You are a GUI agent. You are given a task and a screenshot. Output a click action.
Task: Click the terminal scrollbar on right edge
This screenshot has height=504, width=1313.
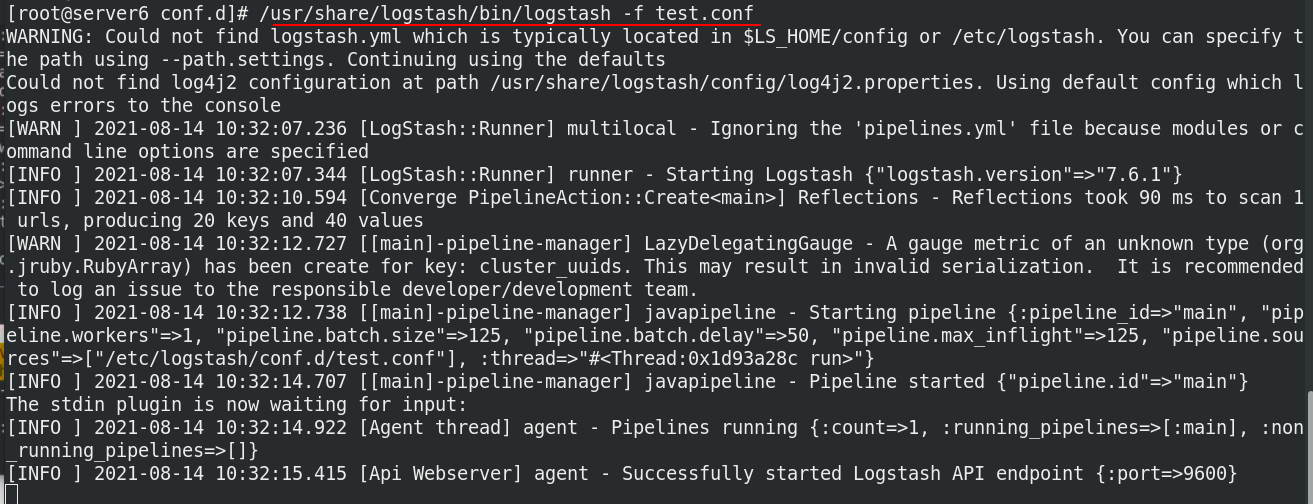[x=1309, y=447]
